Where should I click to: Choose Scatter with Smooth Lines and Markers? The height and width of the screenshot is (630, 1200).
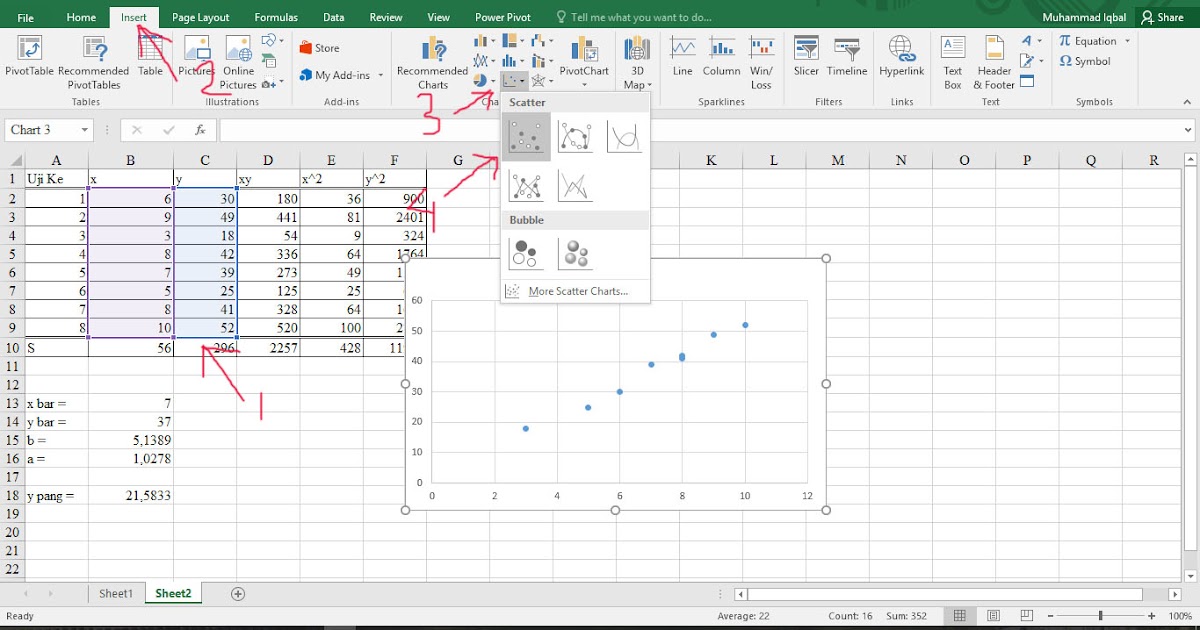575,137
